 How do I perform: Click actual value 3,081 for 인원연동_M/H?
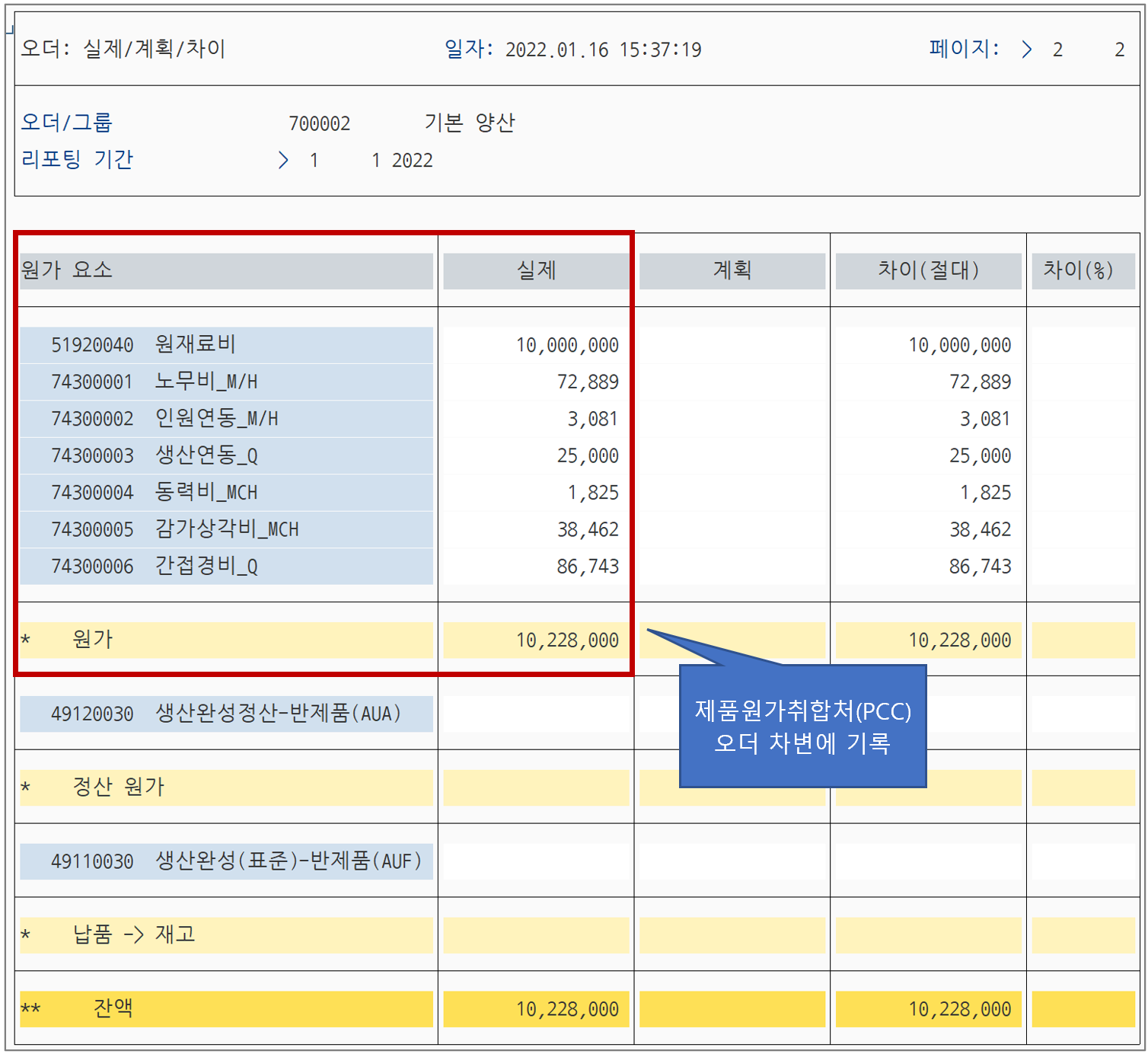coord(592,419)
